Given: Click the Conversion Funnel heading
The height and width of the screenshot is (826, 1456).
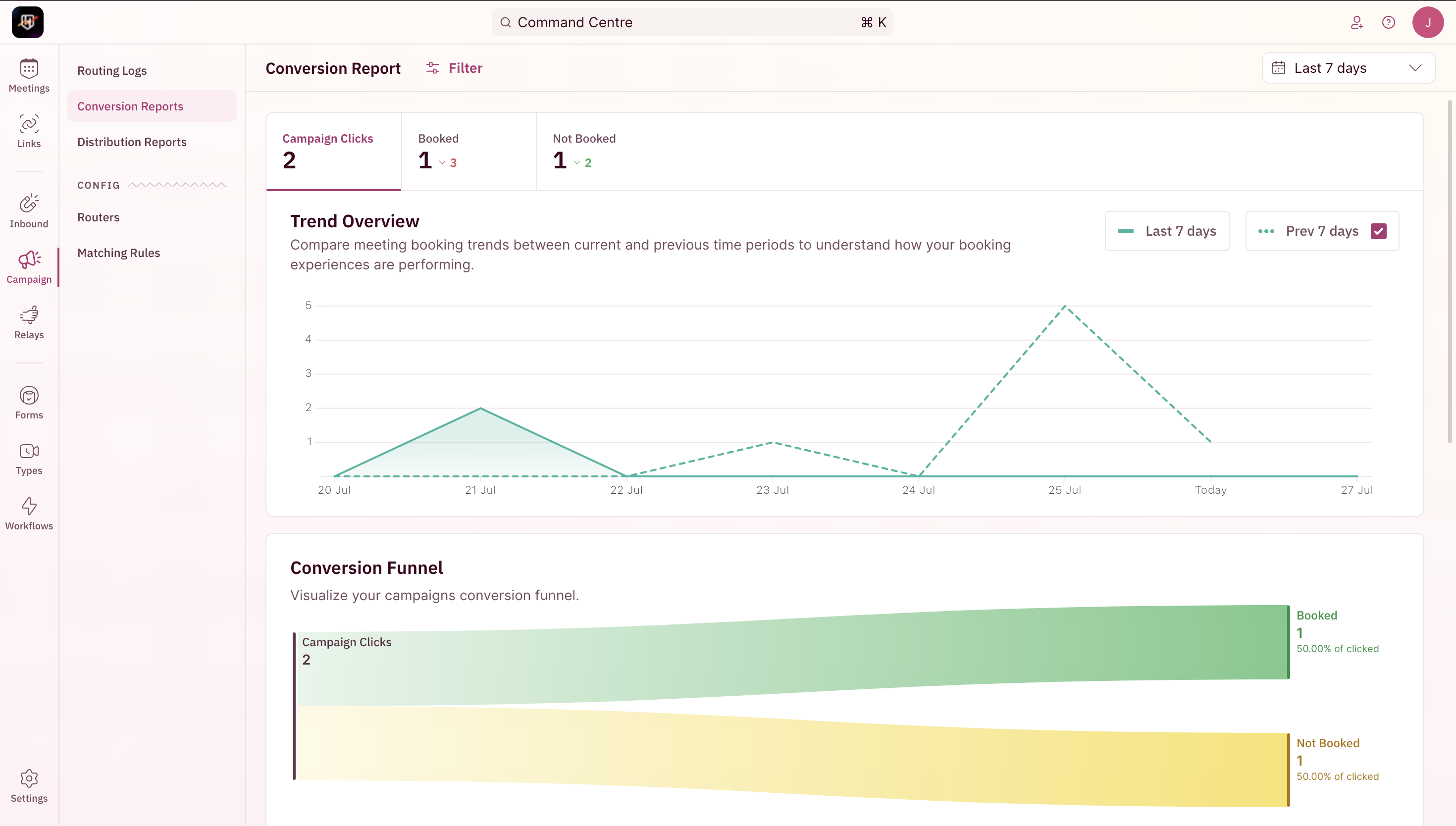Looking at the screenshot, I should coord(366,568).
